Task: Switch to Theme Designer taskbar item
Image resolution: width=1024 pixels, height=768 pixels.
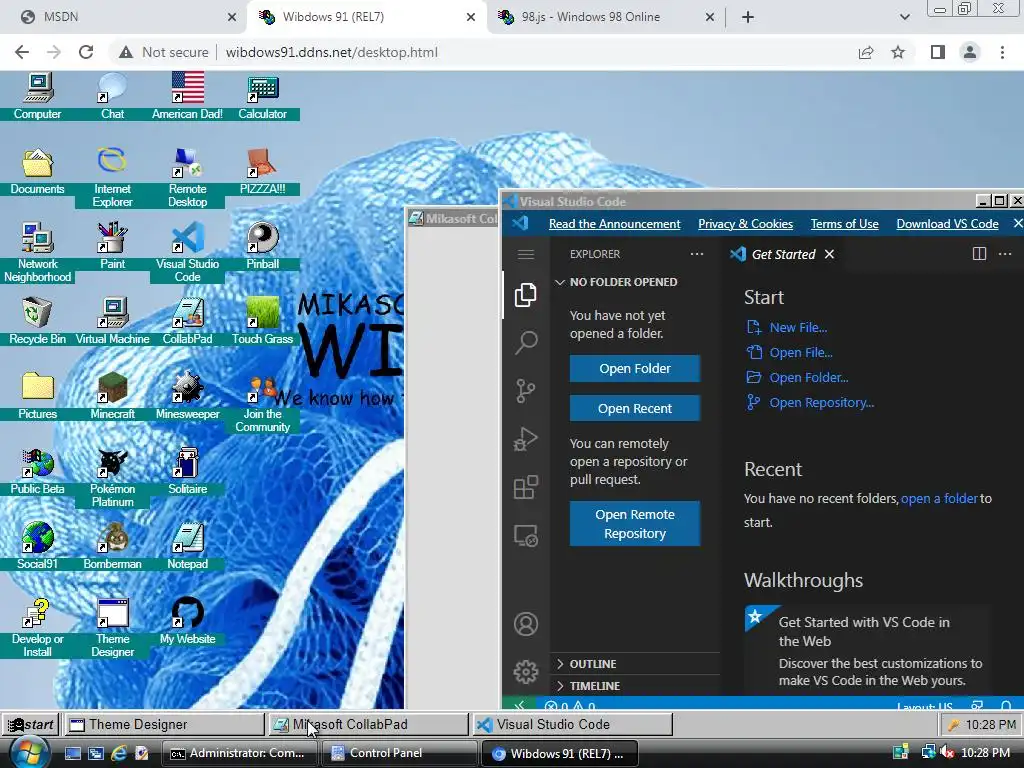Action: point(164,724)
